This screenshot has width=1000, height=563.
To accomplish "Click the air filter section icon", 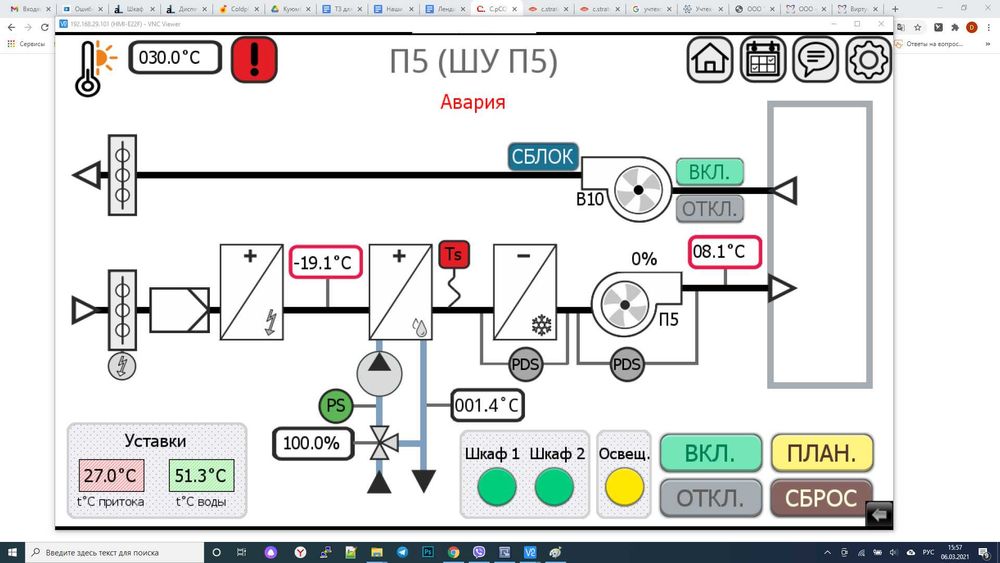I will 179,310.
